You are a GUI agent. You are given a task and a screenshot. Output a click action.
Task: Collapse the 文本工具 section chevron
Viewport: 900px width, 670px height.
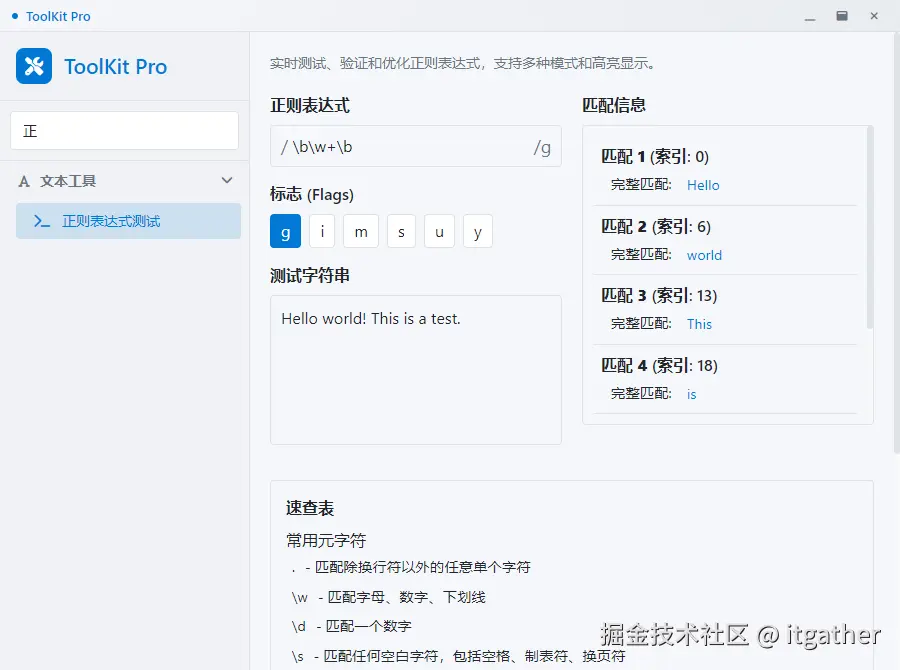(x=227, y=180)
